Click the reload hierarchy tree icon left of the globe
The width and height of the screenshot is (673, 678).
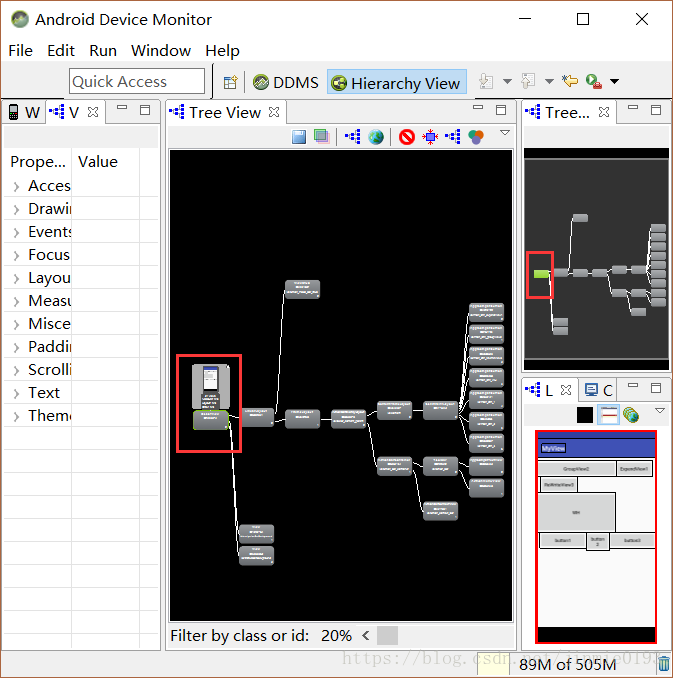pyautogui.click(x=353, y=137)
